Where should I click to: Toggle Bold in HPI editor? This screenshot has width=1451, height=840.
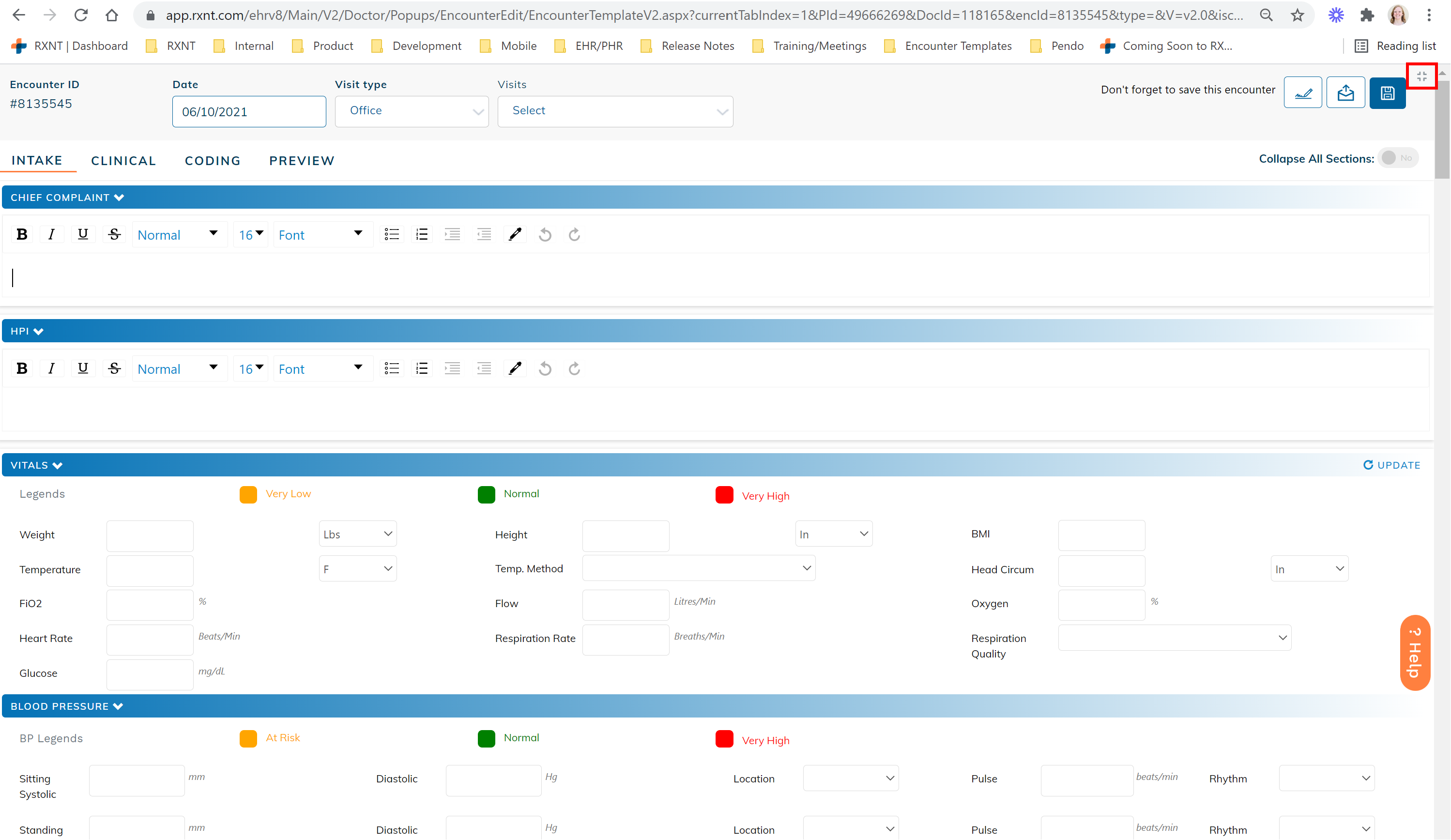[x=22, y=368]
